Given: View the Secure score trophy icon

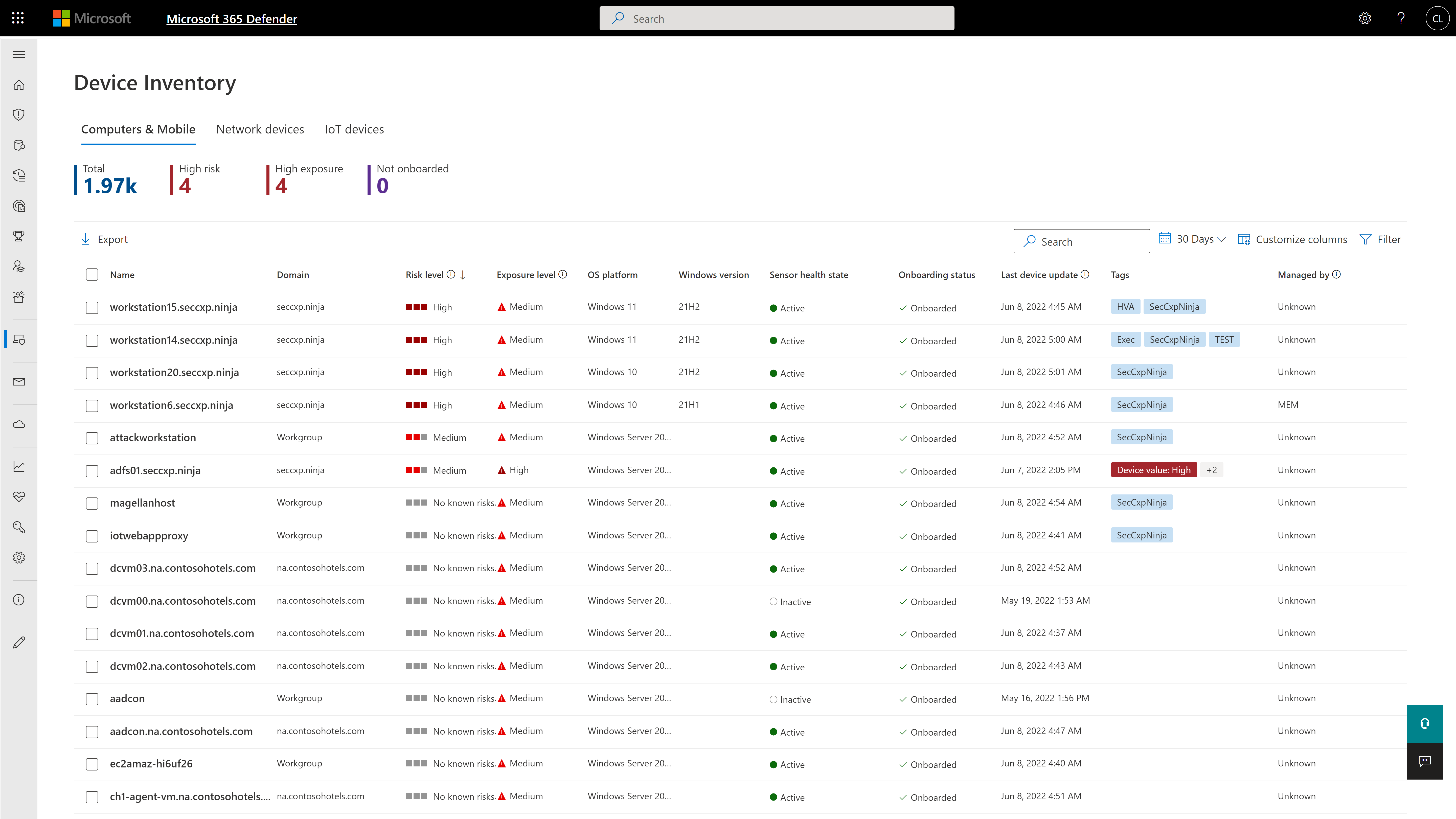Looking at the screenshot, I should 19,236.
